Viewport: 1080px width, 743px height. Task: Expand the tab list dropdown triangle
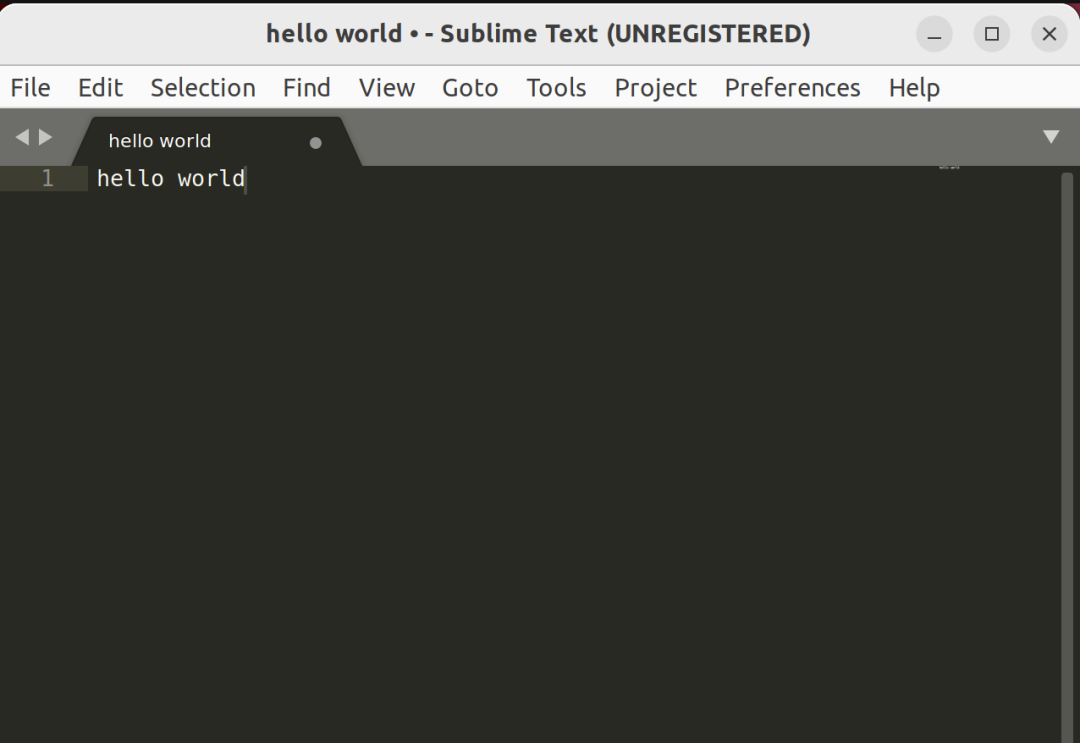click(1050, 137)
